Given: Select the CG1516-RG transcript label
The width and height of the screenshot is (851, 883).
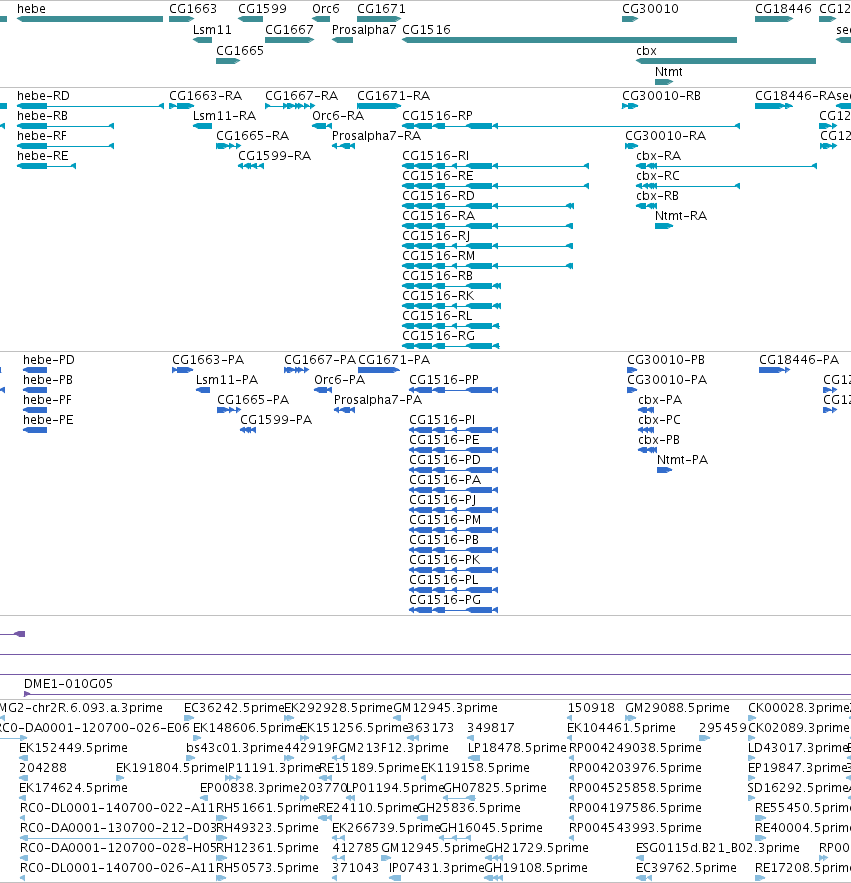Looking at the screenshot, I should coord(438,336).
